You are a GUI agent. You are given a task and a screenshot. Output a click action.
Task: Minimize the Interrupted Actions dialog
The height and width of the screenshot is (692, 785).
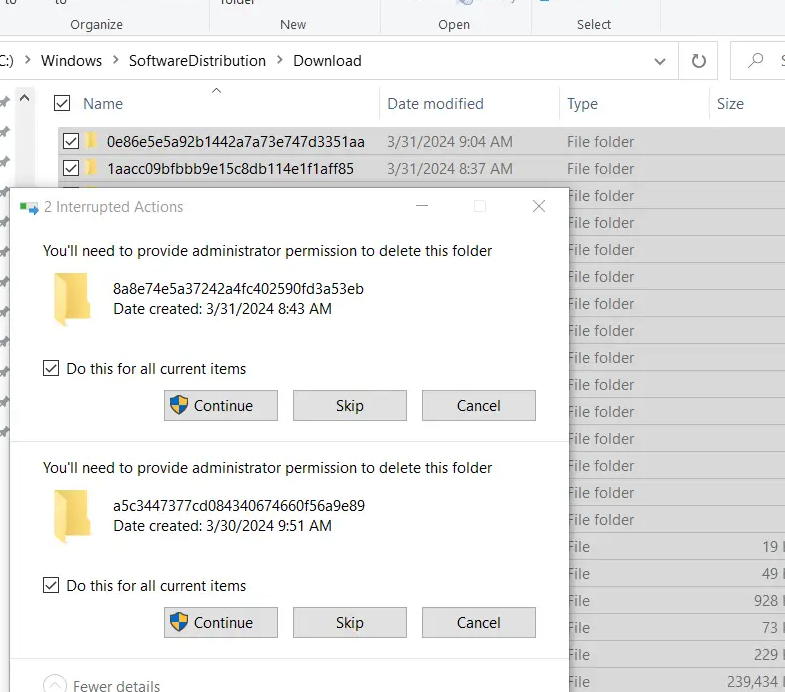422,206
